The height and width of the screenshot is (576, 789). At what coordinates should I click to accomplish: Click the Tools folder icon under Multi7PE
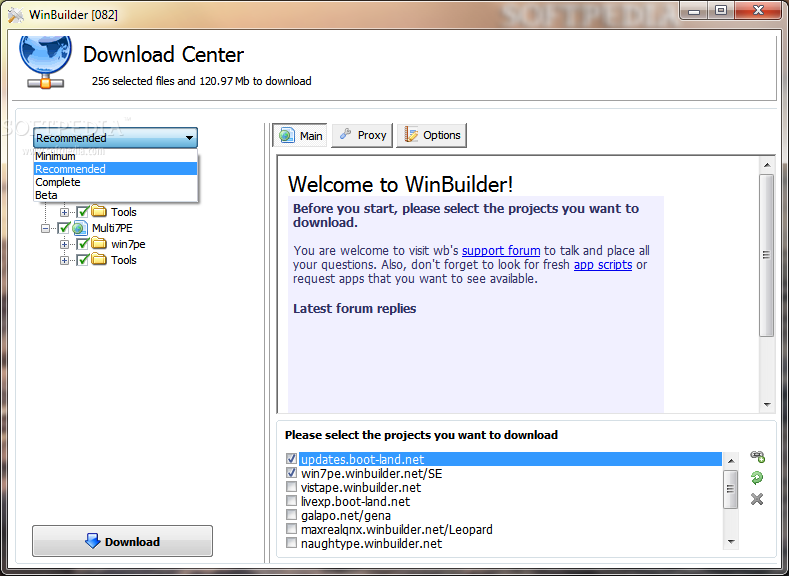coord(99,260)
